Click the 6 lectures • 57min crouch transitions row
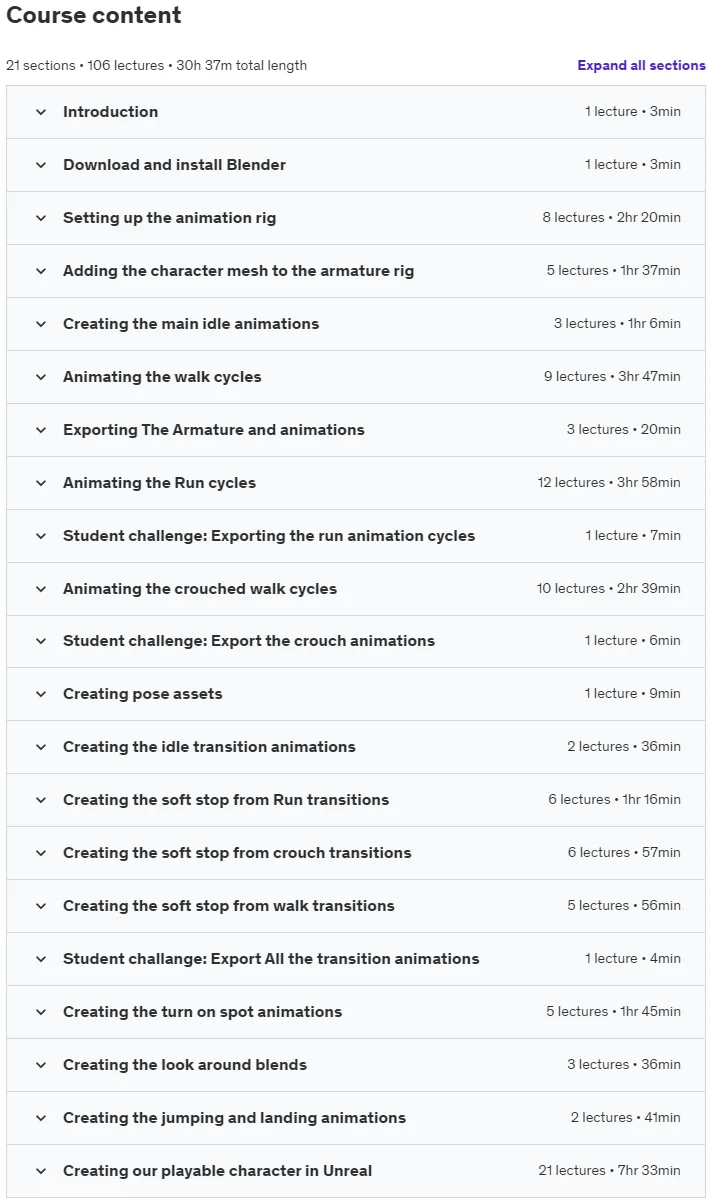The width and height of the screenshot is (711, 1203). [x=356, y=853]
